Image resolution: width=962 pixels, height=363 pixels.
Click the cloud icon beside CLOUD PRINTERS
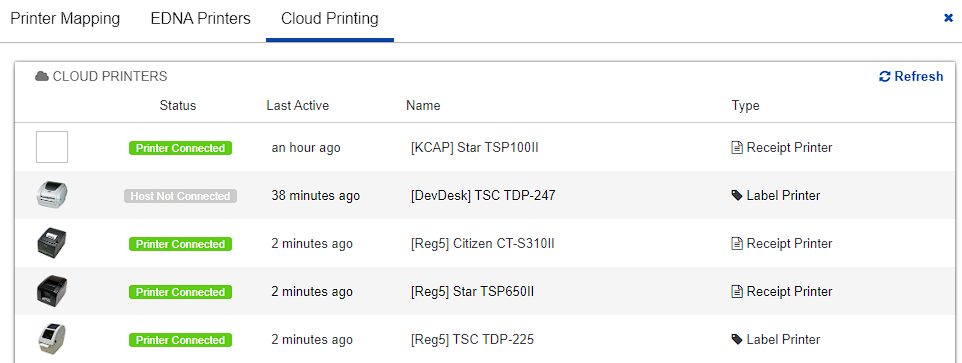click(42, 77)
